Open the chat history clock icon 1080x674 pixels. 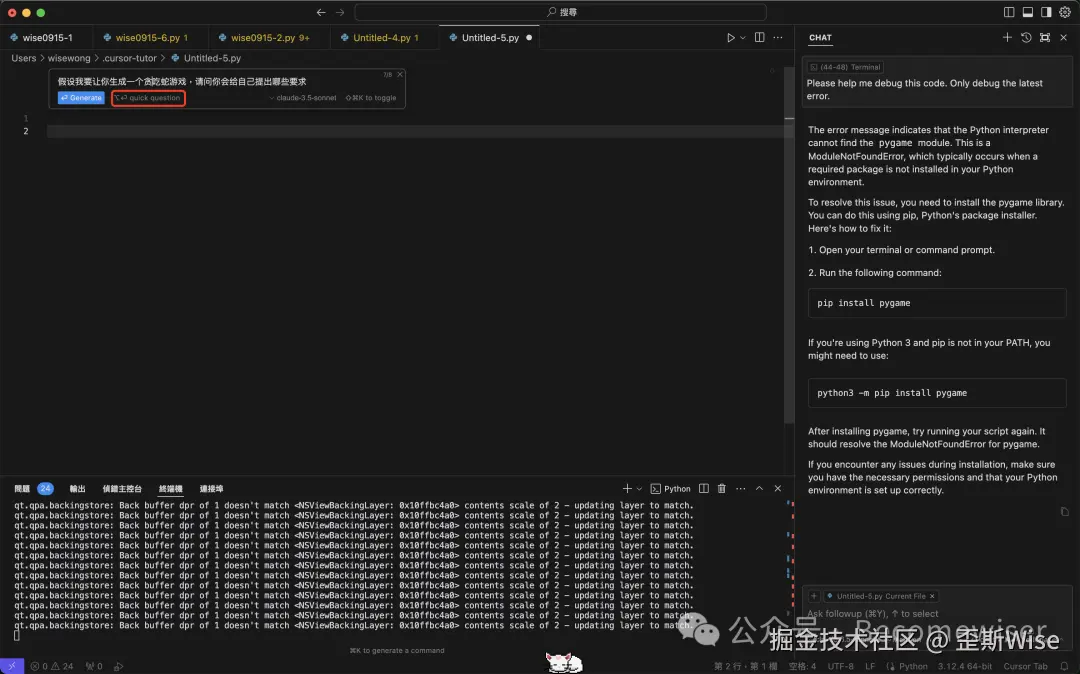pyautogui.click(x=1026, y=37)
